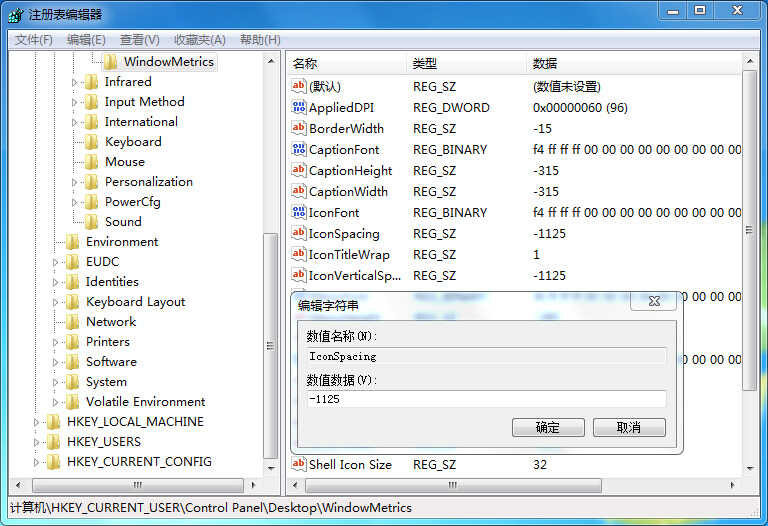
Task: Select the Identities key label
Action: 112,282
